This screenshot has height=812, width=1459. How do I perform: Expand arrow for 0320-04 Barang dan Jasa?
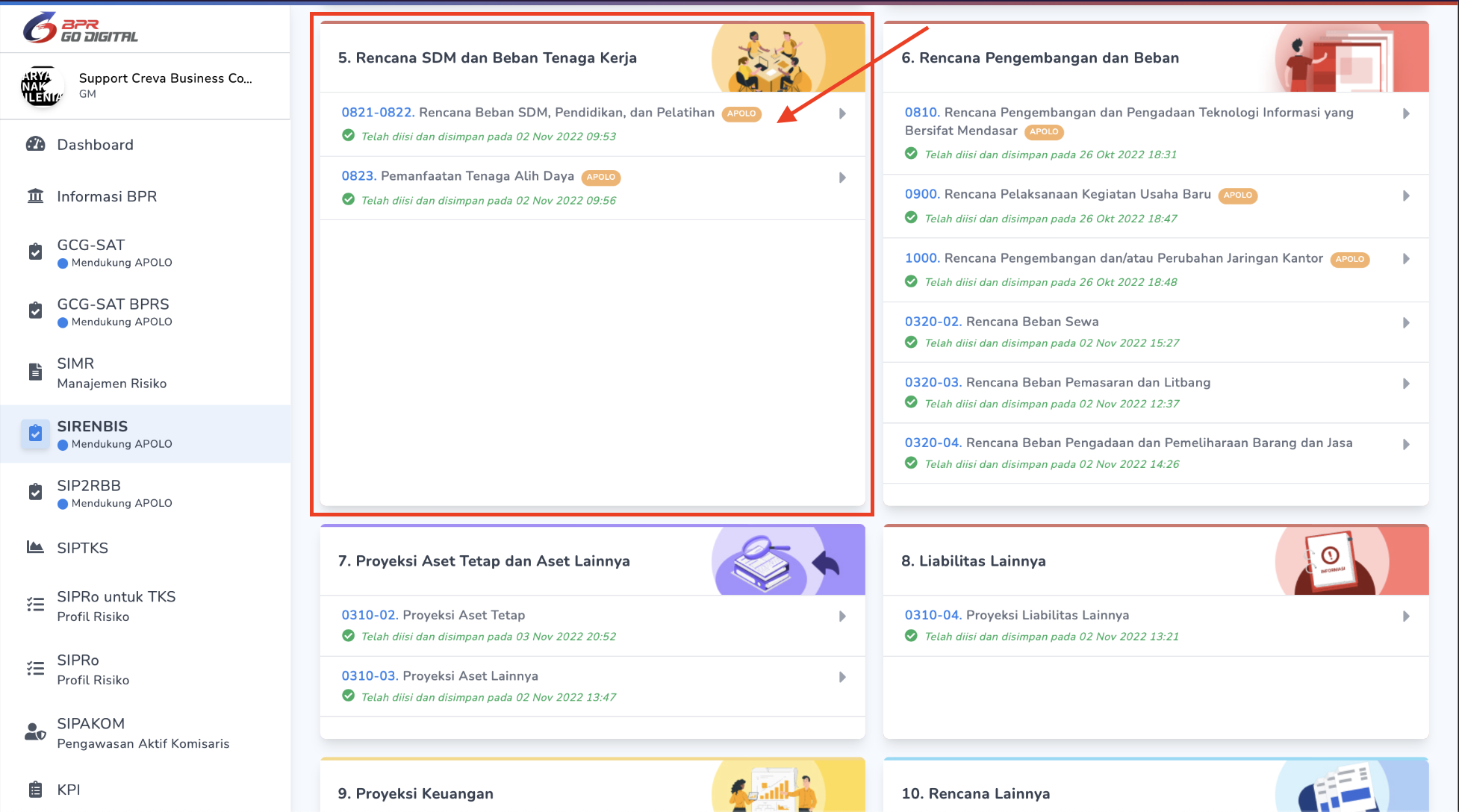point(1406,444)
